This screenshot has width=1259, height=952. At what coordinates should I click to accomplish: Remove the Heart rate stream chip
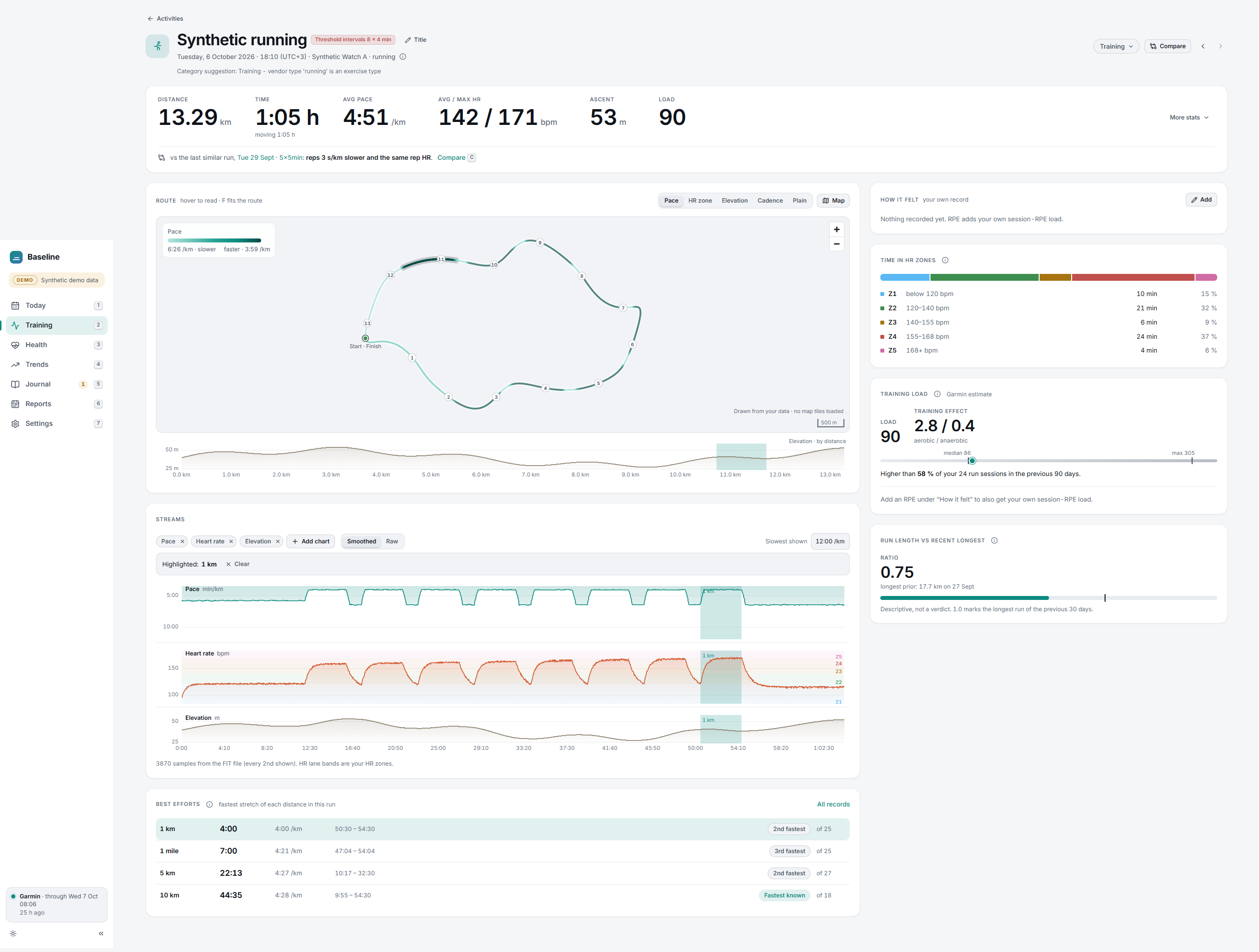point(231,541)
